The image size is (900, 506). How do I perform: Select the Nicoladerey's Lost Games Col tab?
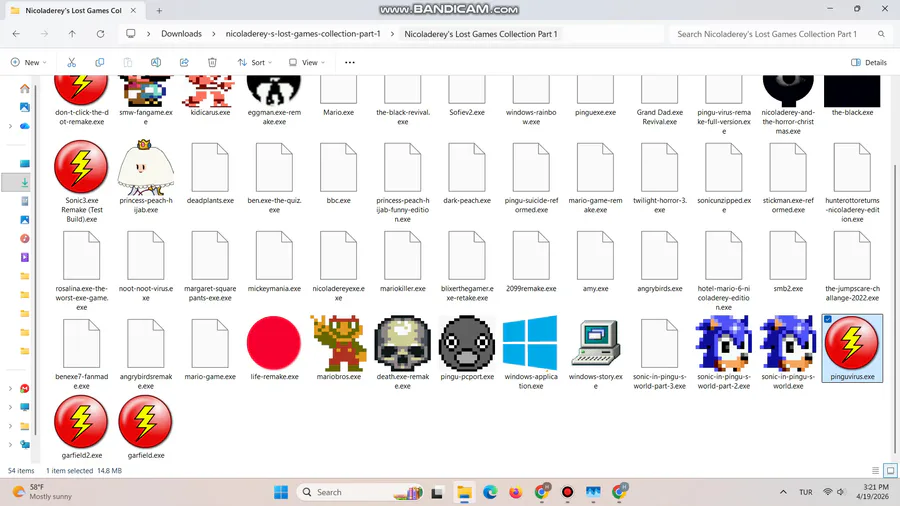(73, 10)
